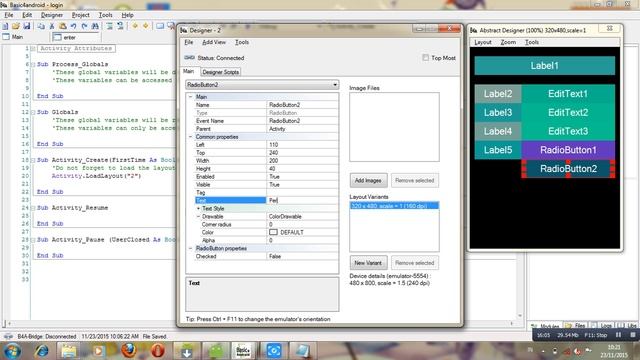Image resolution: width=640 pixels, height=360 pixels.
Task: Click Remove selected under Image Files
Action: coord(415,180)
